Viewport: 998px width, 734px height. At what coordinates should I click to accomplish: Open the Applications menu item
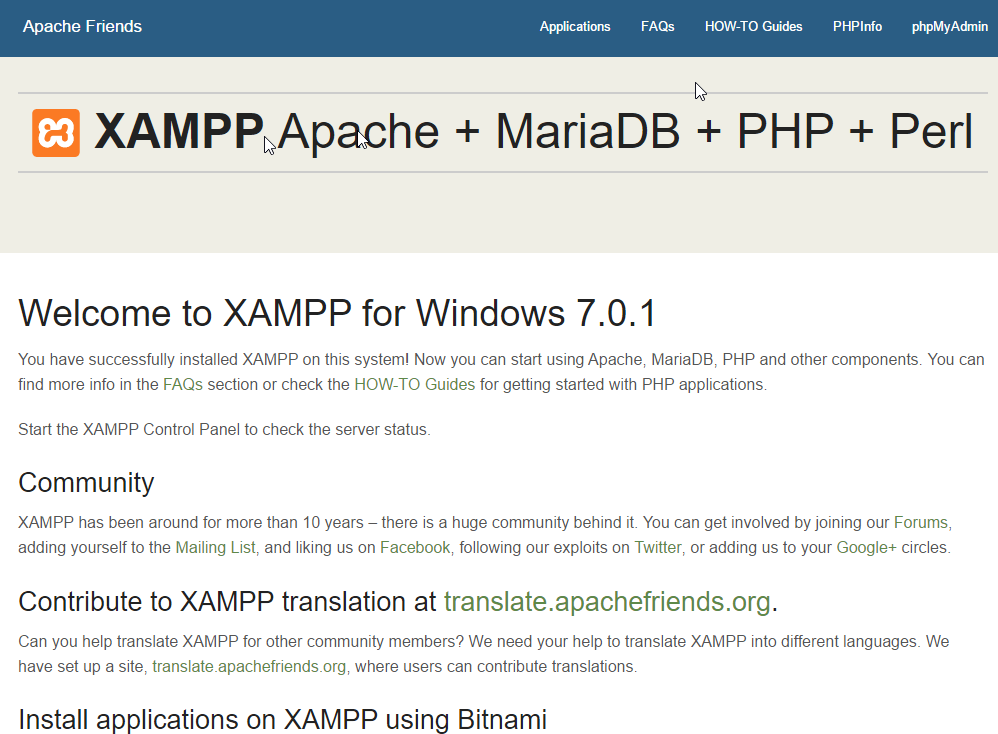pos(575,27)
